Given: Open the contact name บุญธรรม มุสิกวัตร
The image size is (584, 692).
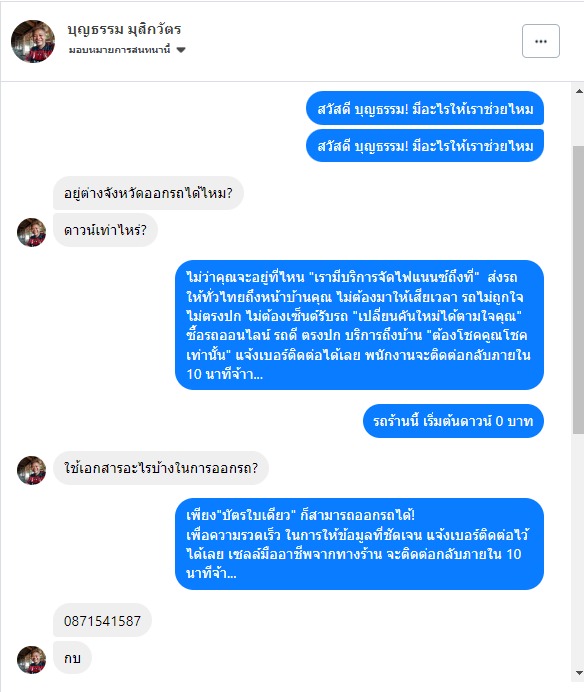Looking at the screenshot, I should [124, 30].
